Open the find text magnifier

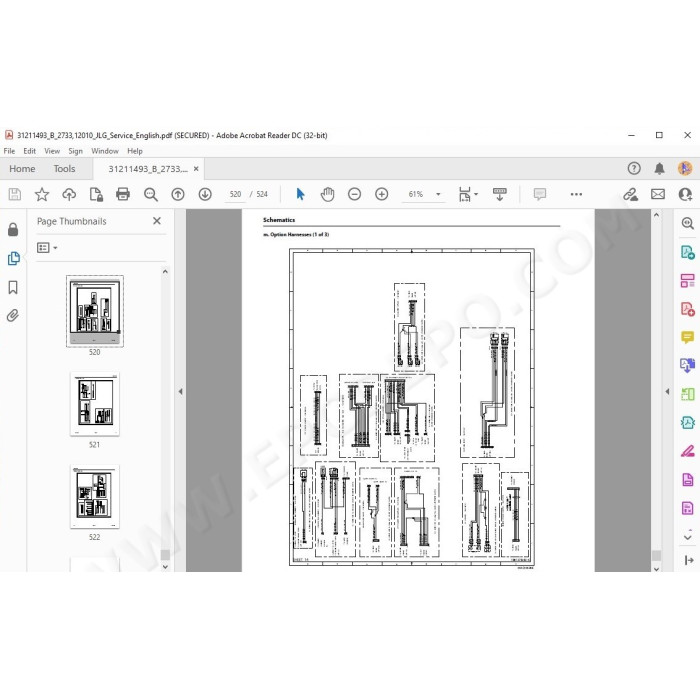coord(150,194)
